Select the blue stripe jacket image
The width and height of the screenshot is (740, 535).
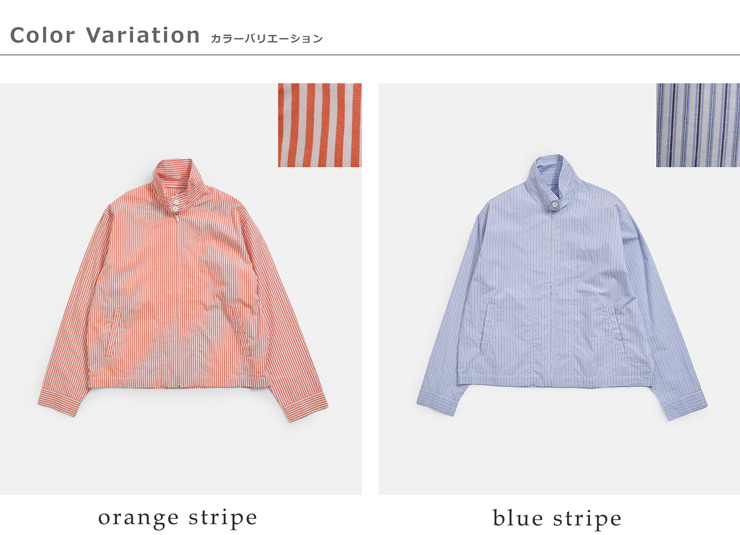[559, 289]
